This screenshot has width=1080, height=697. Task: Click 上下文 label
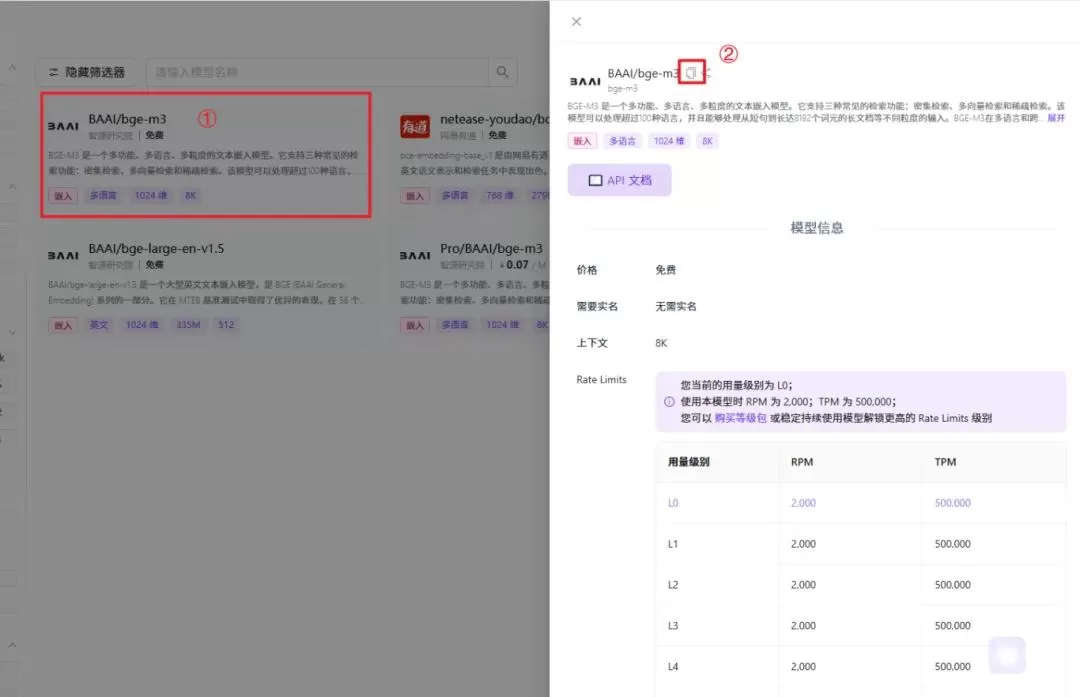click(x=592, y=343)
